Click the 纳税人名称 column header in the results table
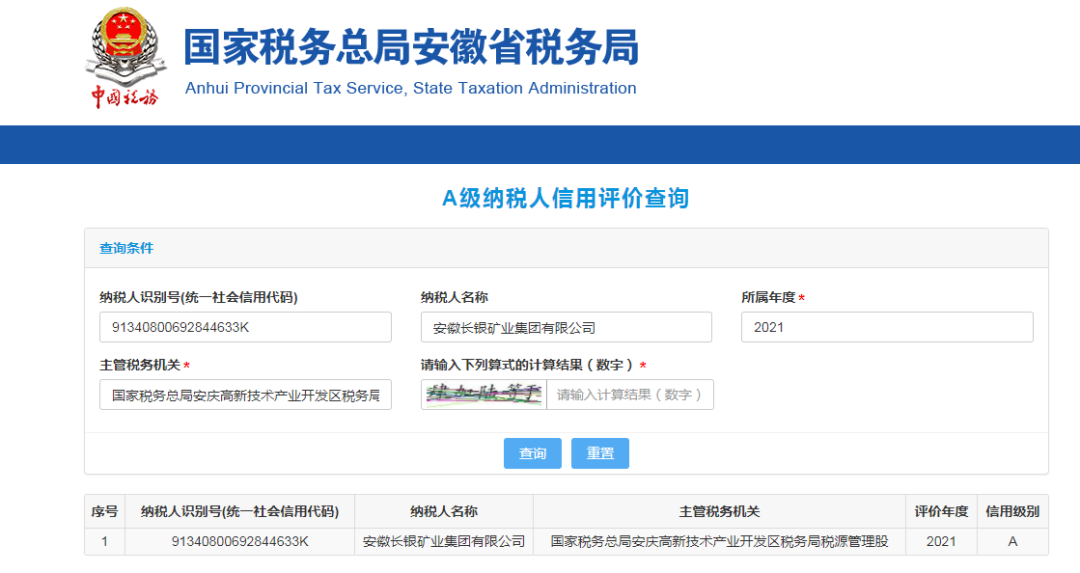The image size is (1080, 573). click(x=444, y=512)
